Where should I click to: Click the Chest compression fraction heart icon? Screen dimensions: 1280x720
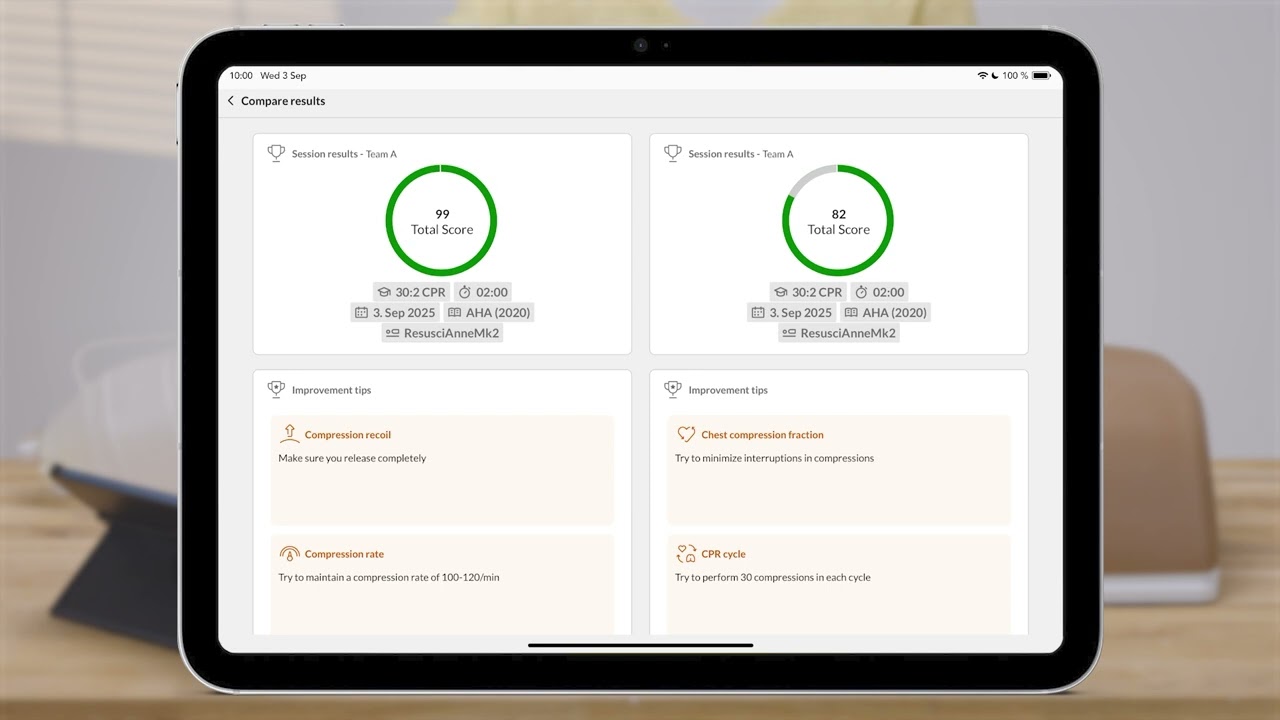pyautogui.click(x=686, y=434)
